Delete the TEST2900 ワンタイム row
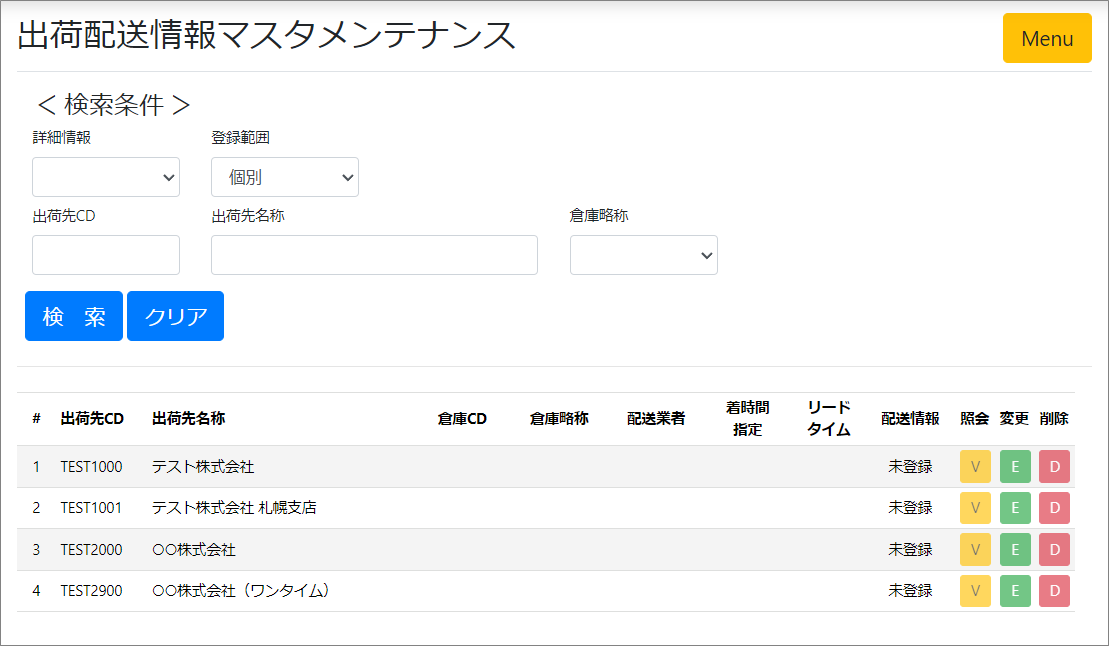Screen dimensions: 1109x646 pyautogui.click(x=1054, y=591)
